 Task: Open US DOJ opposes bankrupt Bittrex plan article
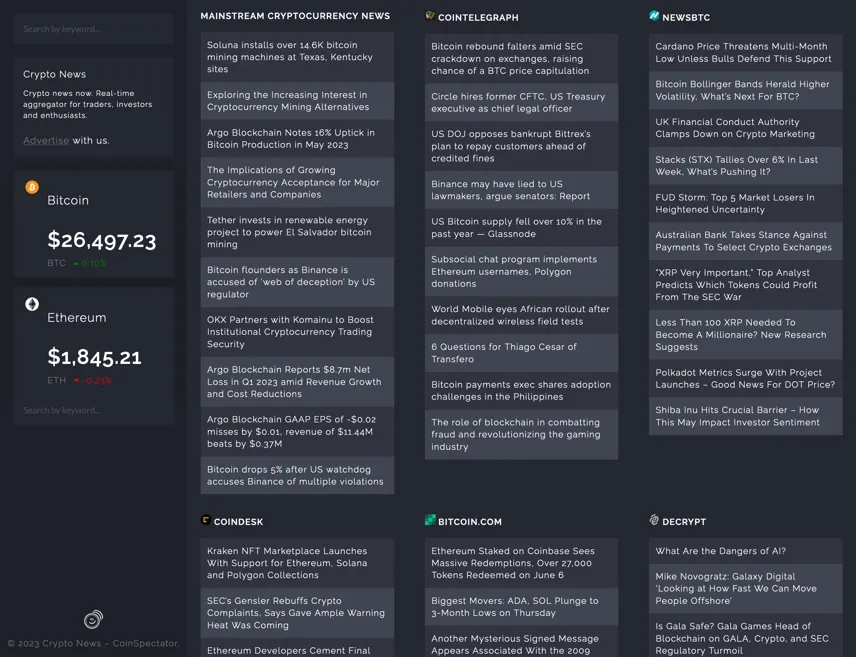click(x=521, y=146)
